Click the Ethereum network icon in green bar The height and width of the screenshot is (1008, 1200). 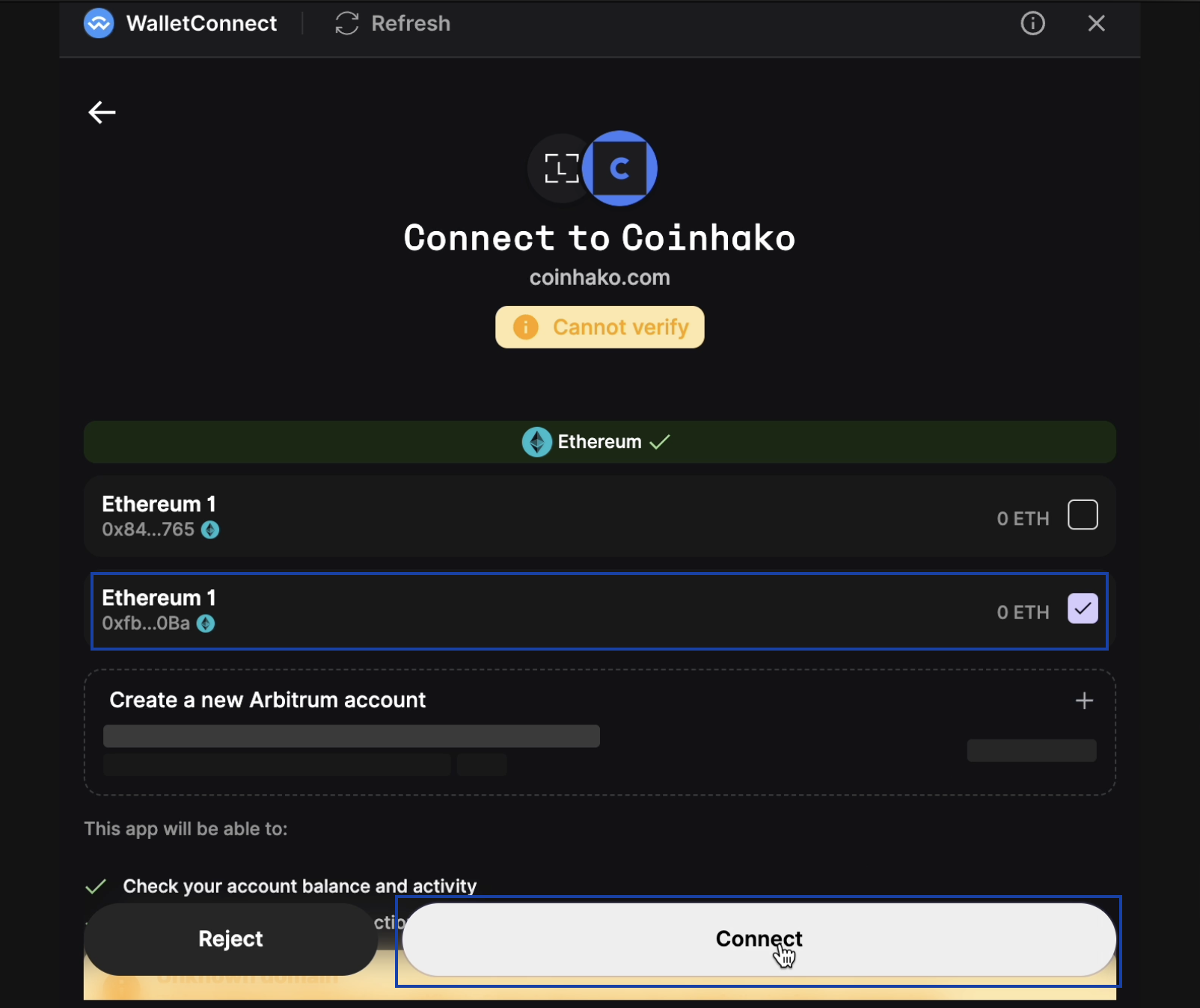[x=536, y=442]
